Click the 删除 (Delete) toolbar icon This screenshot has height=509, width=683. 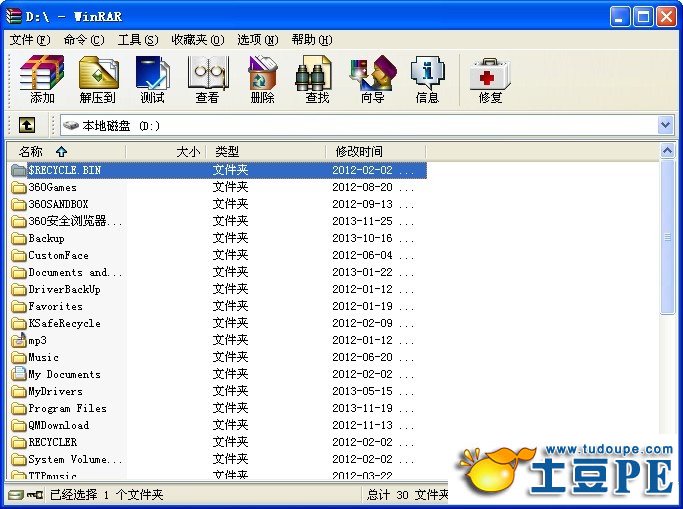[x=262, y=79]
